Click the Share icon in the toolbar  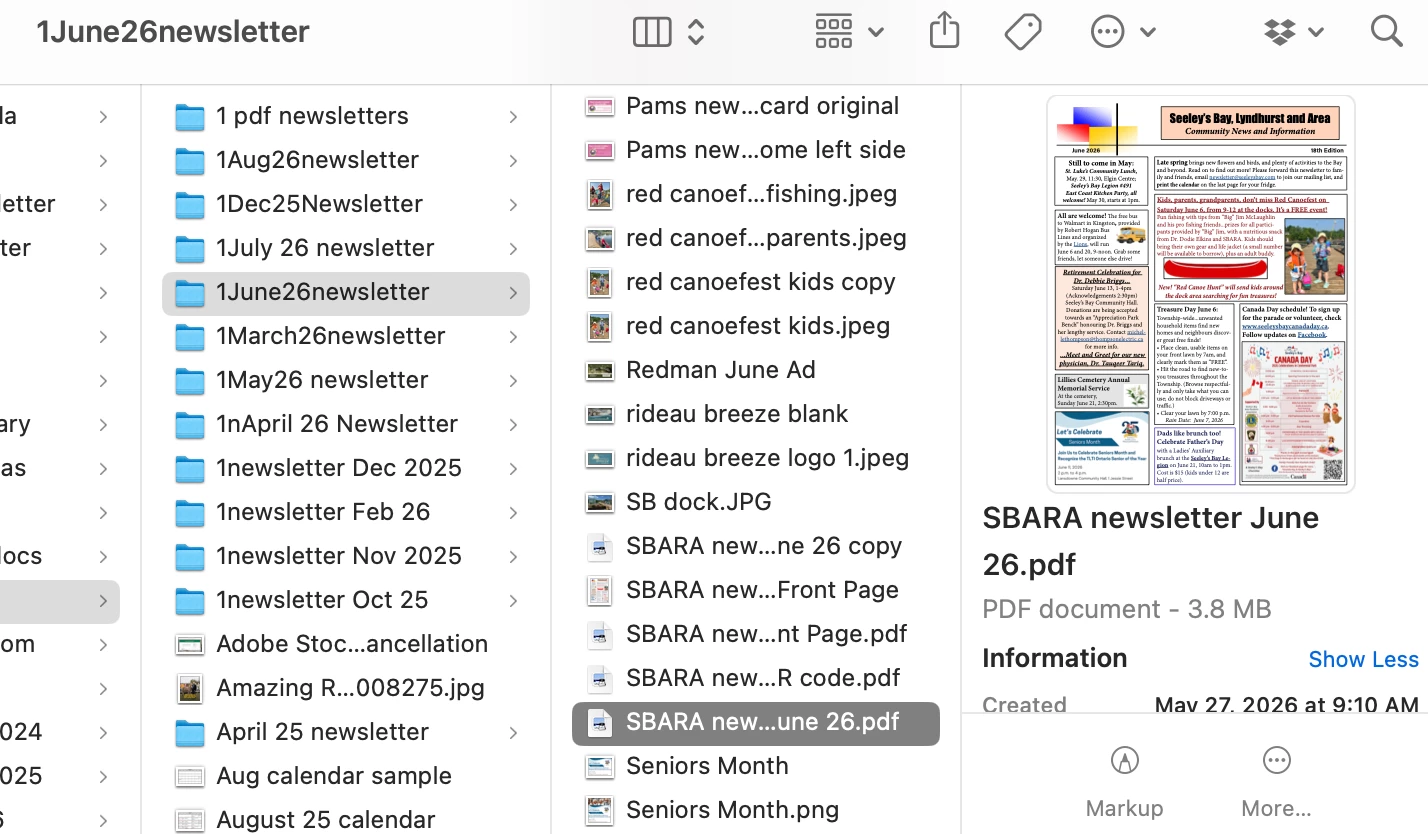pos(944,31)
